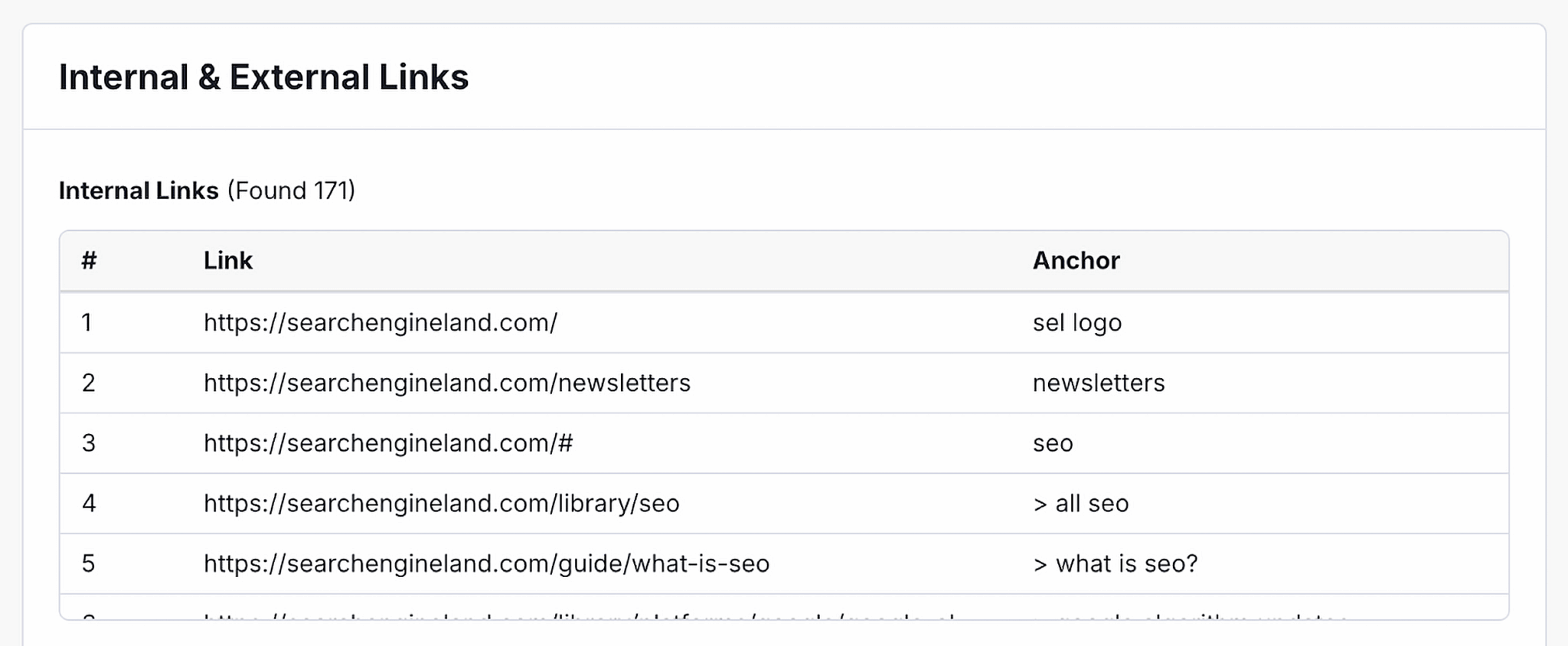Select the 'sel logo' anchor text
Image resolution: width=1568 pixels, height=646 pixels.
click(1076, 322)
